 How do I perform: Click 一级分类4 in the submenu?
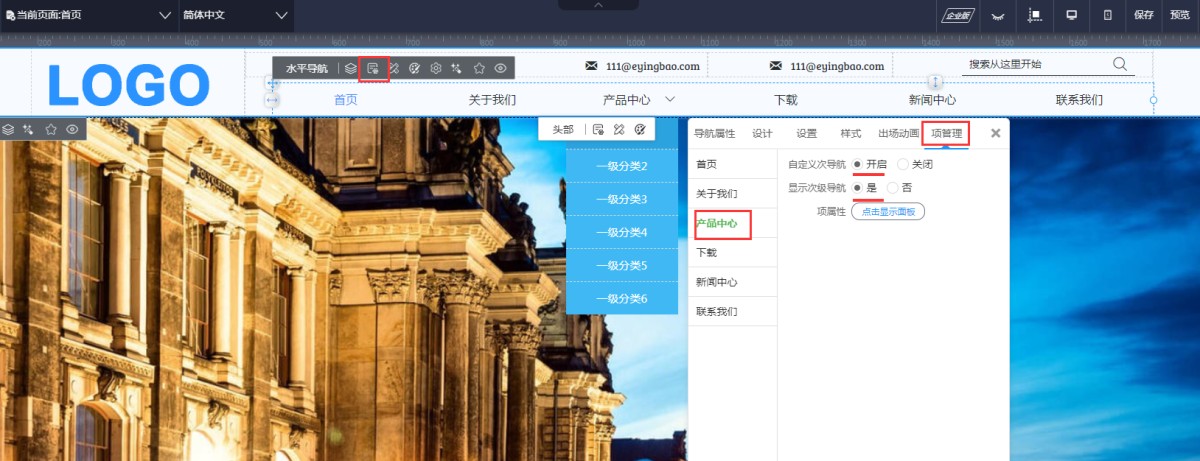click(622, 232)
